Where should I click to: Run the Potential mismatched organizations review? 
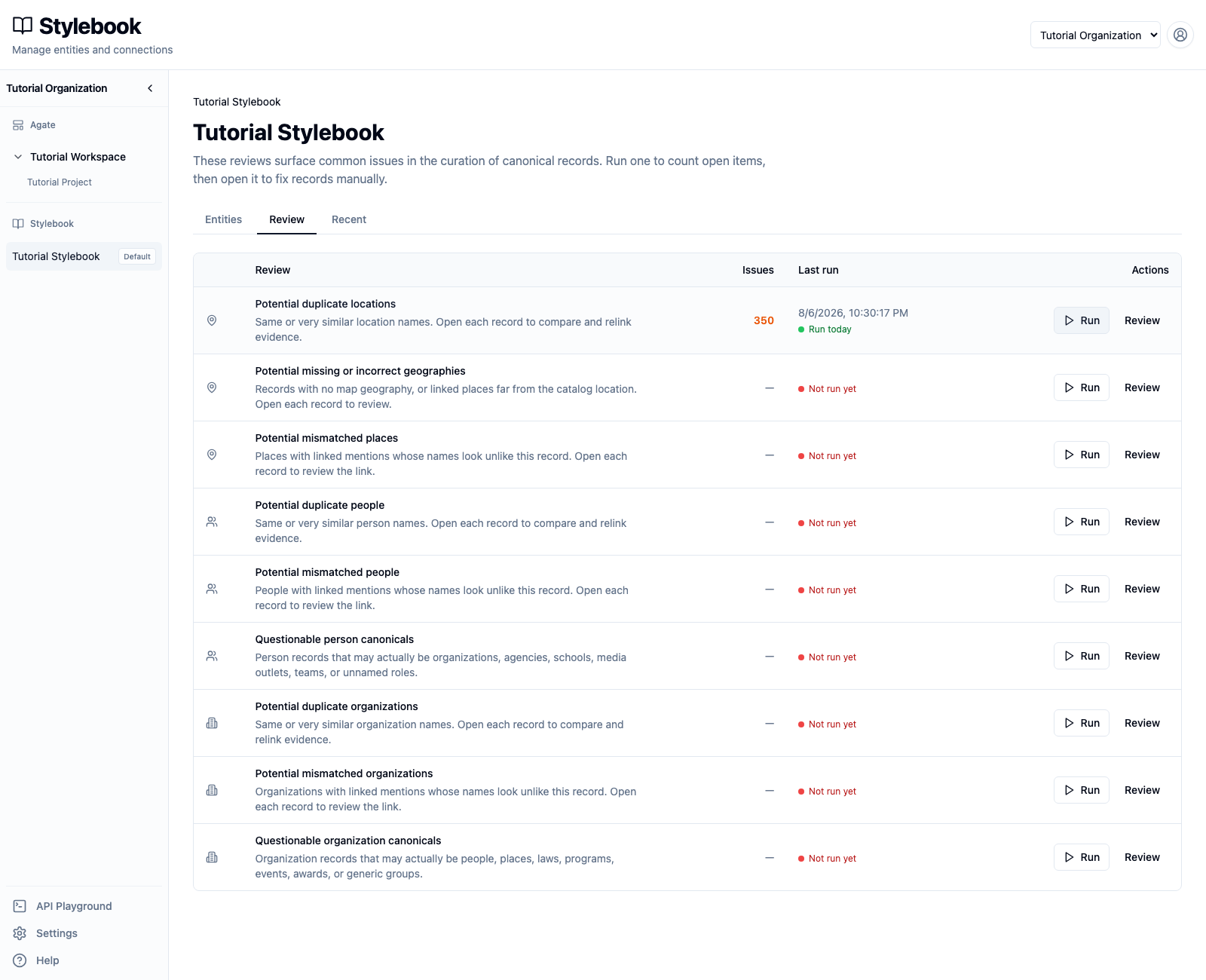point(1082,790)
